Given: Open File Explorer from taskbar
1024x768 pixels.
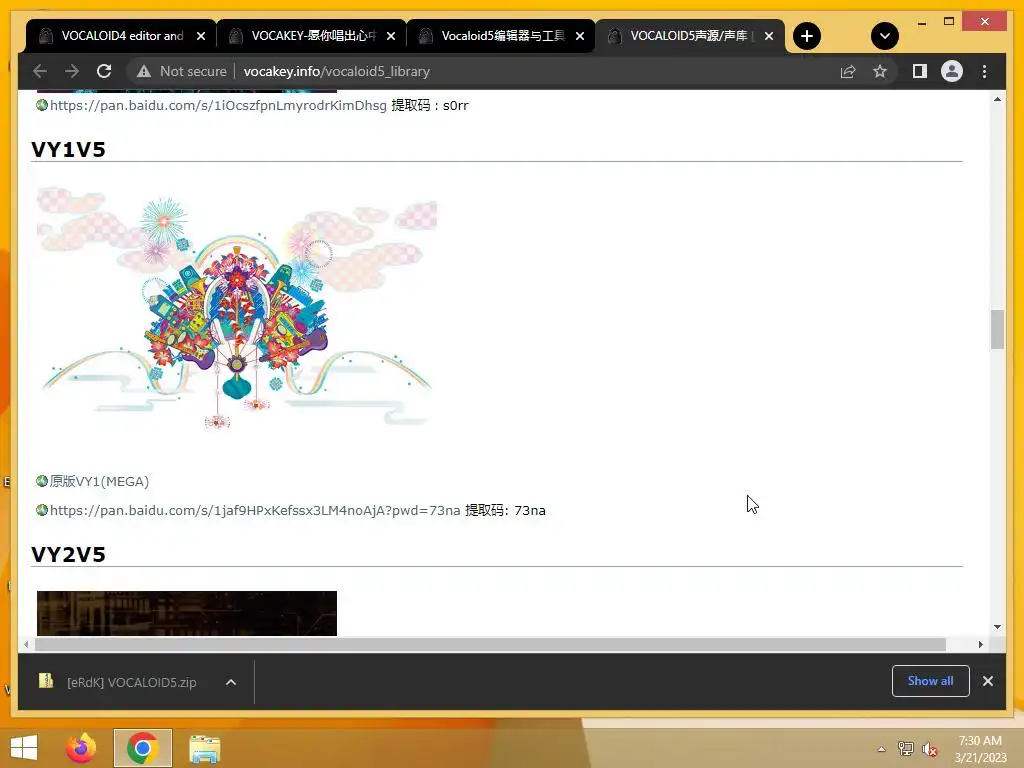Looking at the screenshot, I should pos(204,748).
